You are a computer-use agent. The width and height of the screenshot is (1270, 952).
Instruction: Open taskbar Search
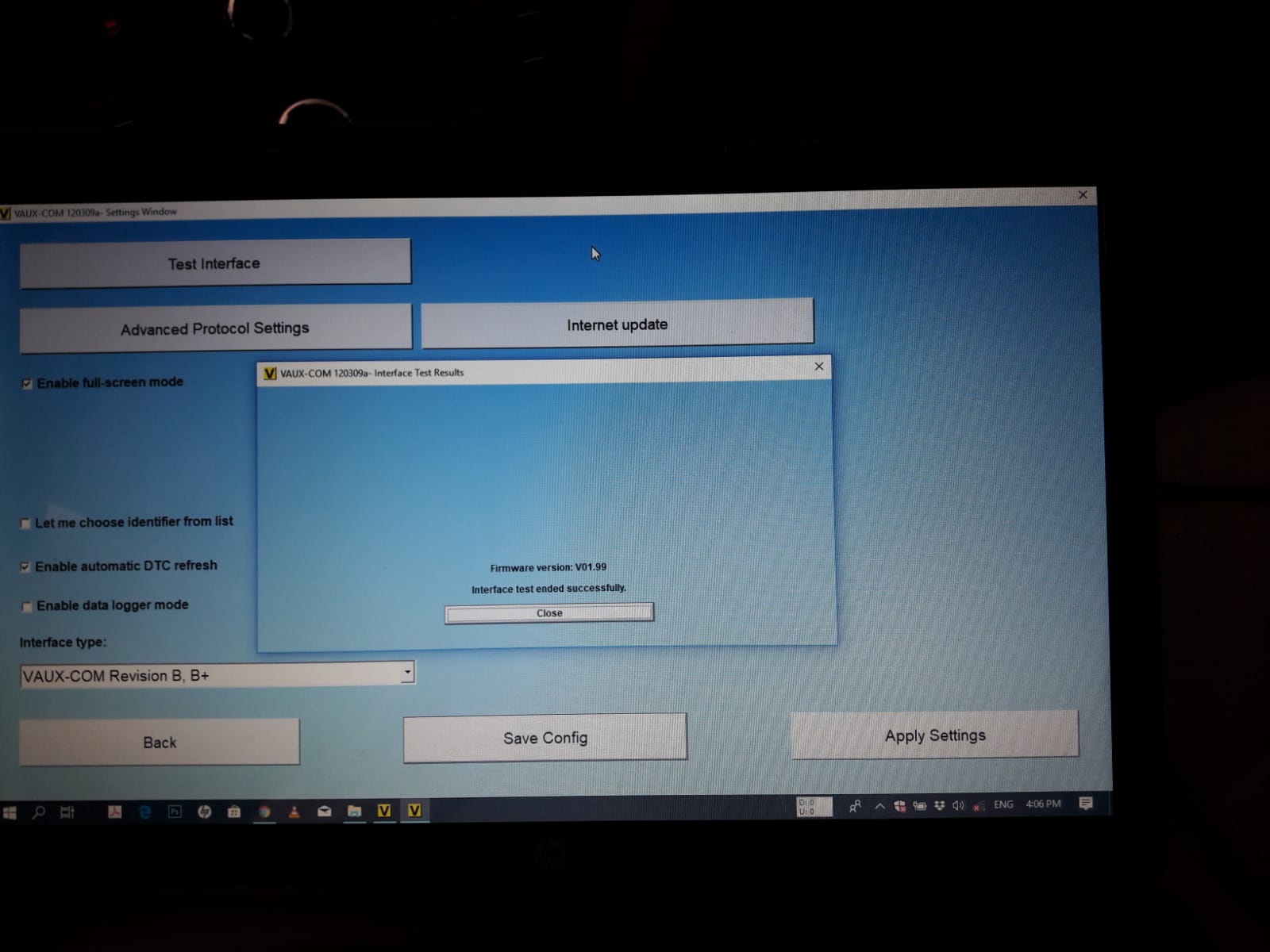pos(38,812)
